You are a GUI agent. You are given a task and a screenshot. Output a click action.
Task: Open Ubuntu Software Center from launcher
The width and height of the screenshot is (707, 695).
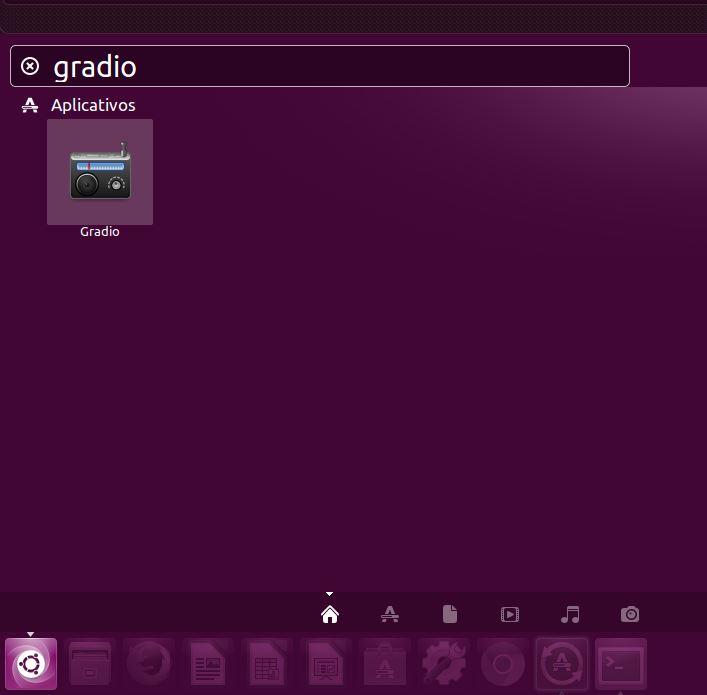(385, 664)
